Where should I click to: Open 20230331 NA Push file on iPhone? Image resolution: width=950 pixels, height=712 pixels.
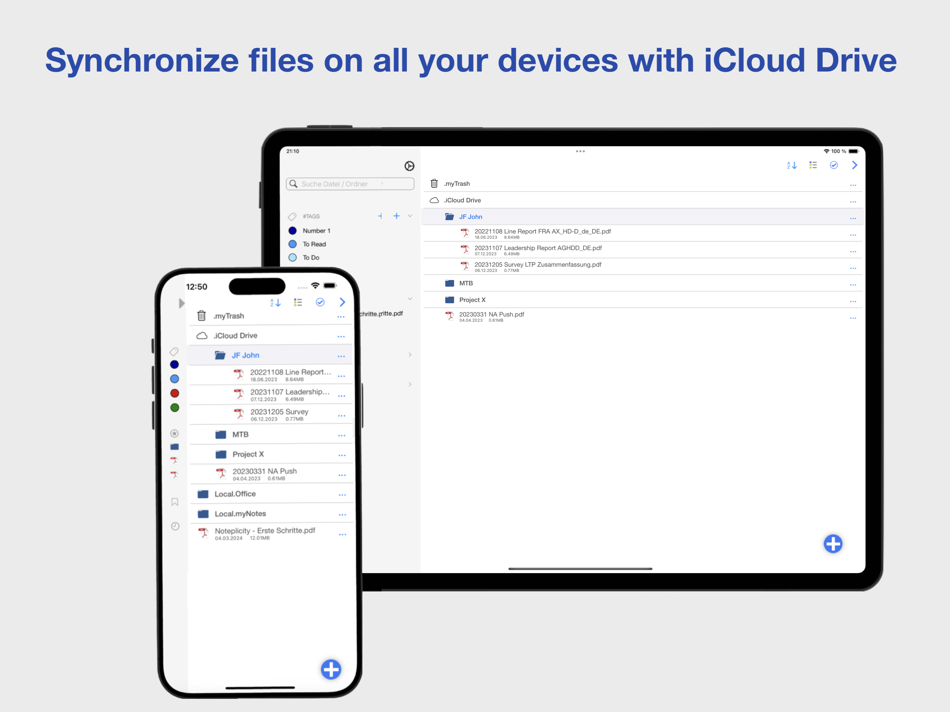(x=270, y=474)
